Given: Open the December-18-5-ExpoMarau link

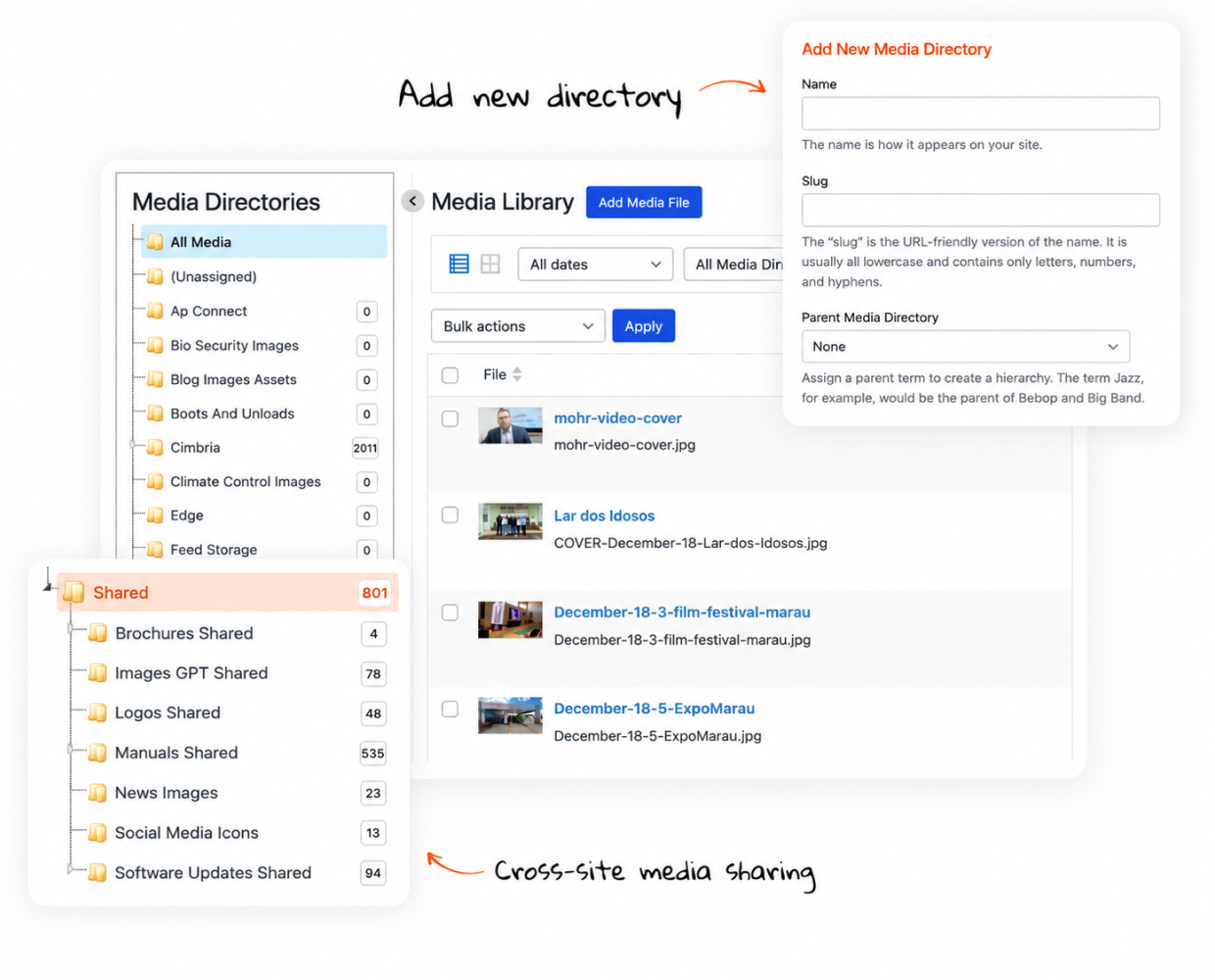Looking at the screenshot, I should point(654,708).
